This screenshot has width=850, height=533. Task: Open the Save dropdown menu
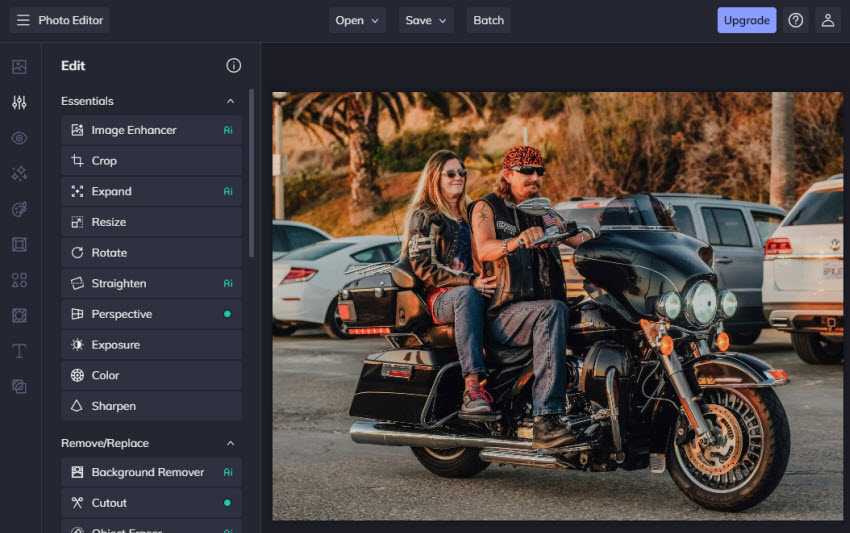click(426, 20)
